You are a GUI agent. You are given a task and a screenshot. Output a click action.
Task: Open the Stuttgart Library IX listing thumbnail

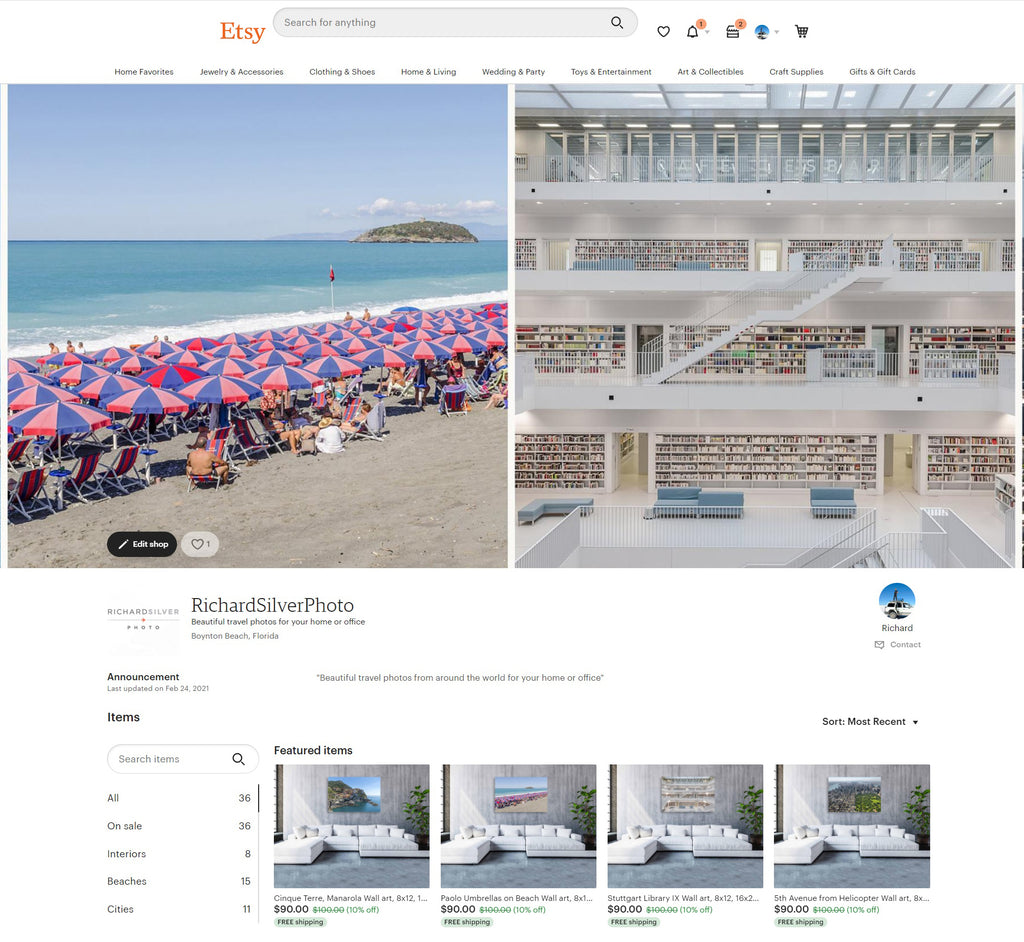[x=685, y=826]
